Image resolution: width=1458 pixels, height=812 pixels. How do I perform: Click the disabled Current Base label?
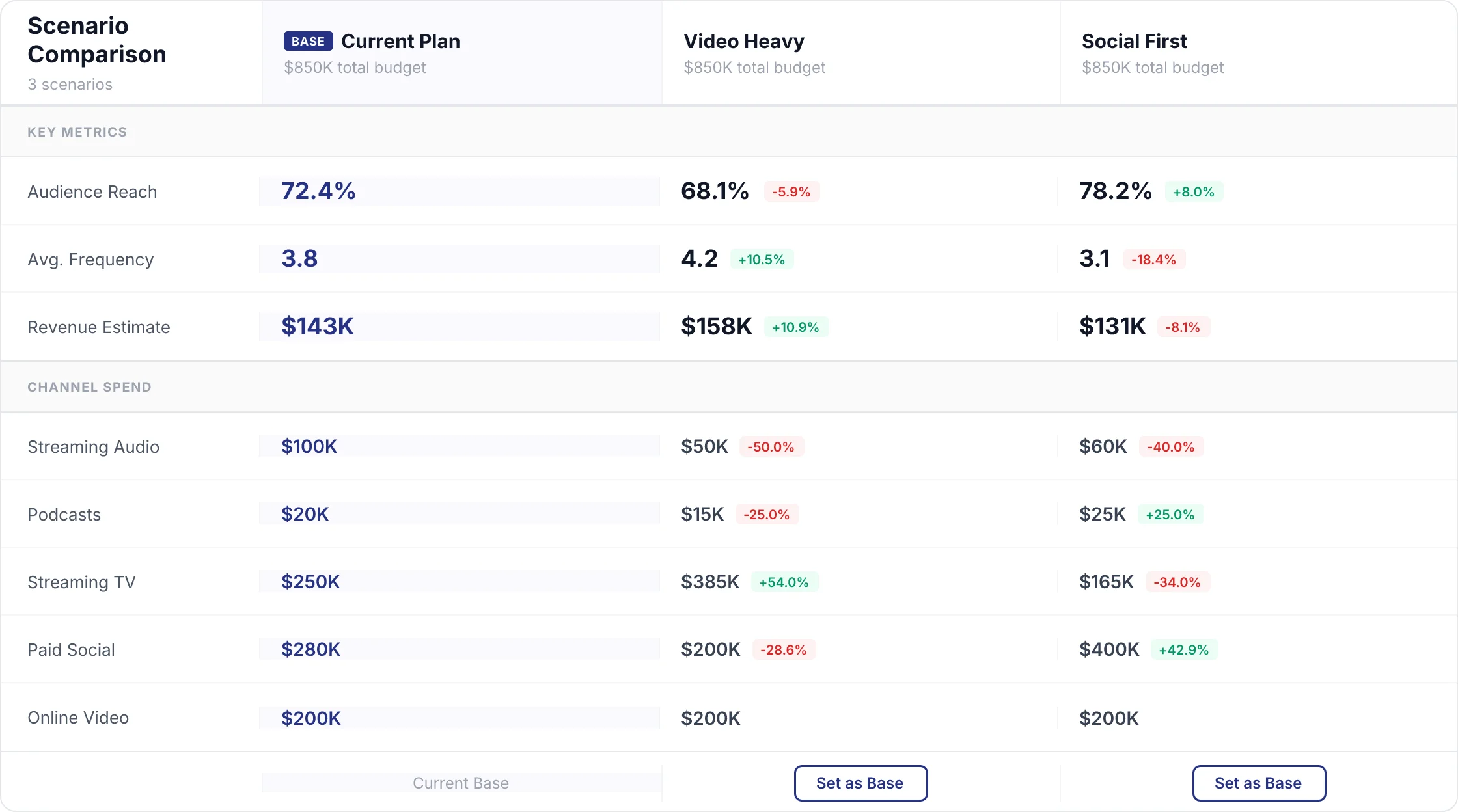pyautogui.click(x=461, y=783)
